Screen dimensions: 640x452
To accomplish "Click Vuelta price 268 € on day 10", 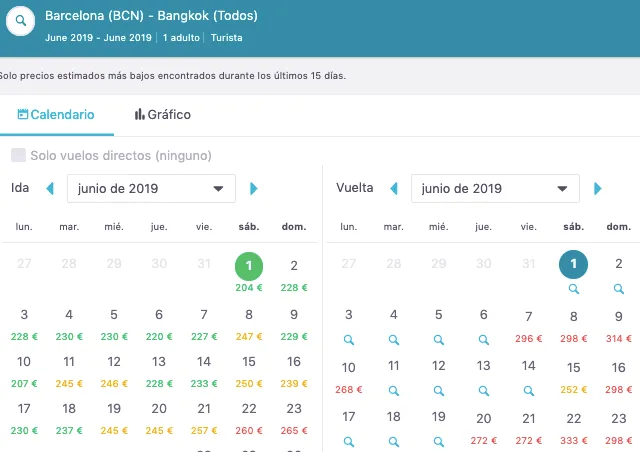I will coord(349,390).
